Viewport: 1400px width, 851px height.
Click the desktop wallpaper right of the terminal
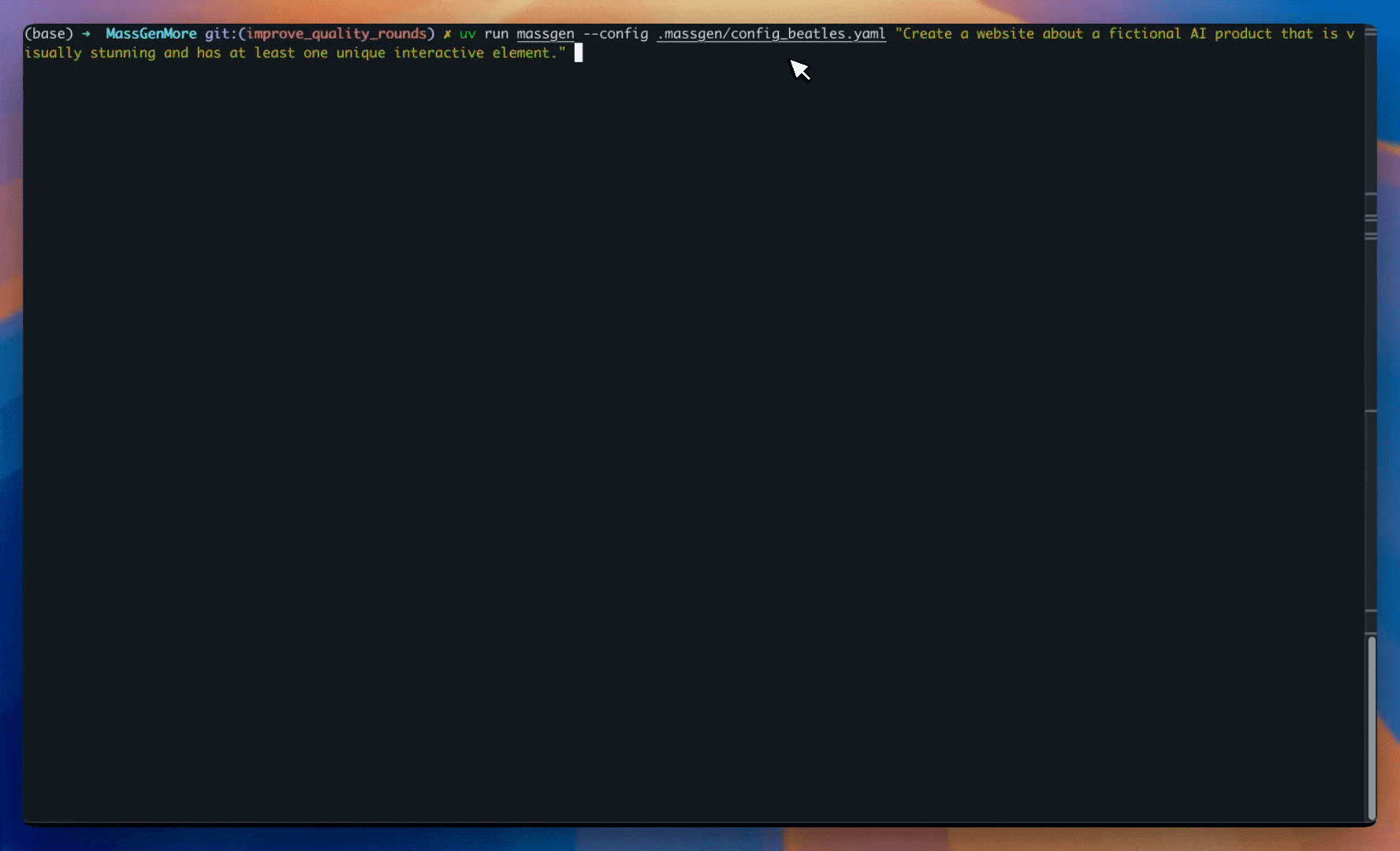[1388, 473]
